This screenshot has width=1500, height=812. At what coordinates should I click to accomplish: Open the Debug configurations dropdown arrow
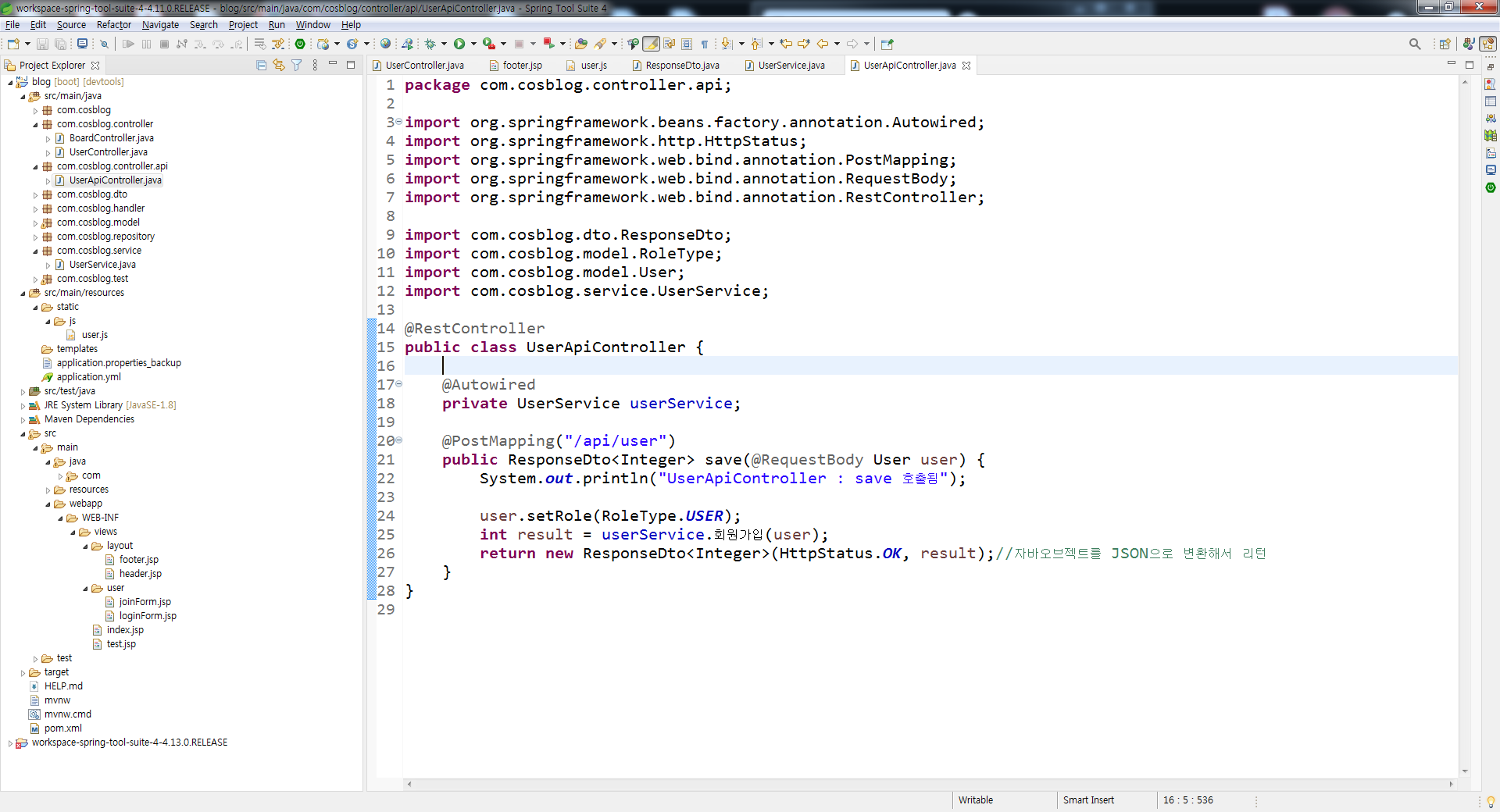coord(444,44)
